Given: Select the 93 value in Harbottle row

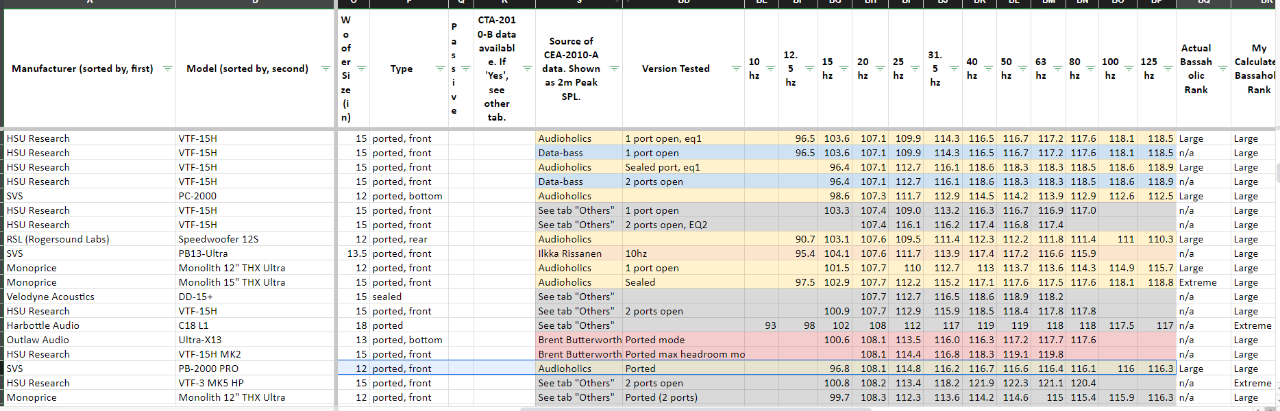Looking at the screenshot, I should point(763,326).
